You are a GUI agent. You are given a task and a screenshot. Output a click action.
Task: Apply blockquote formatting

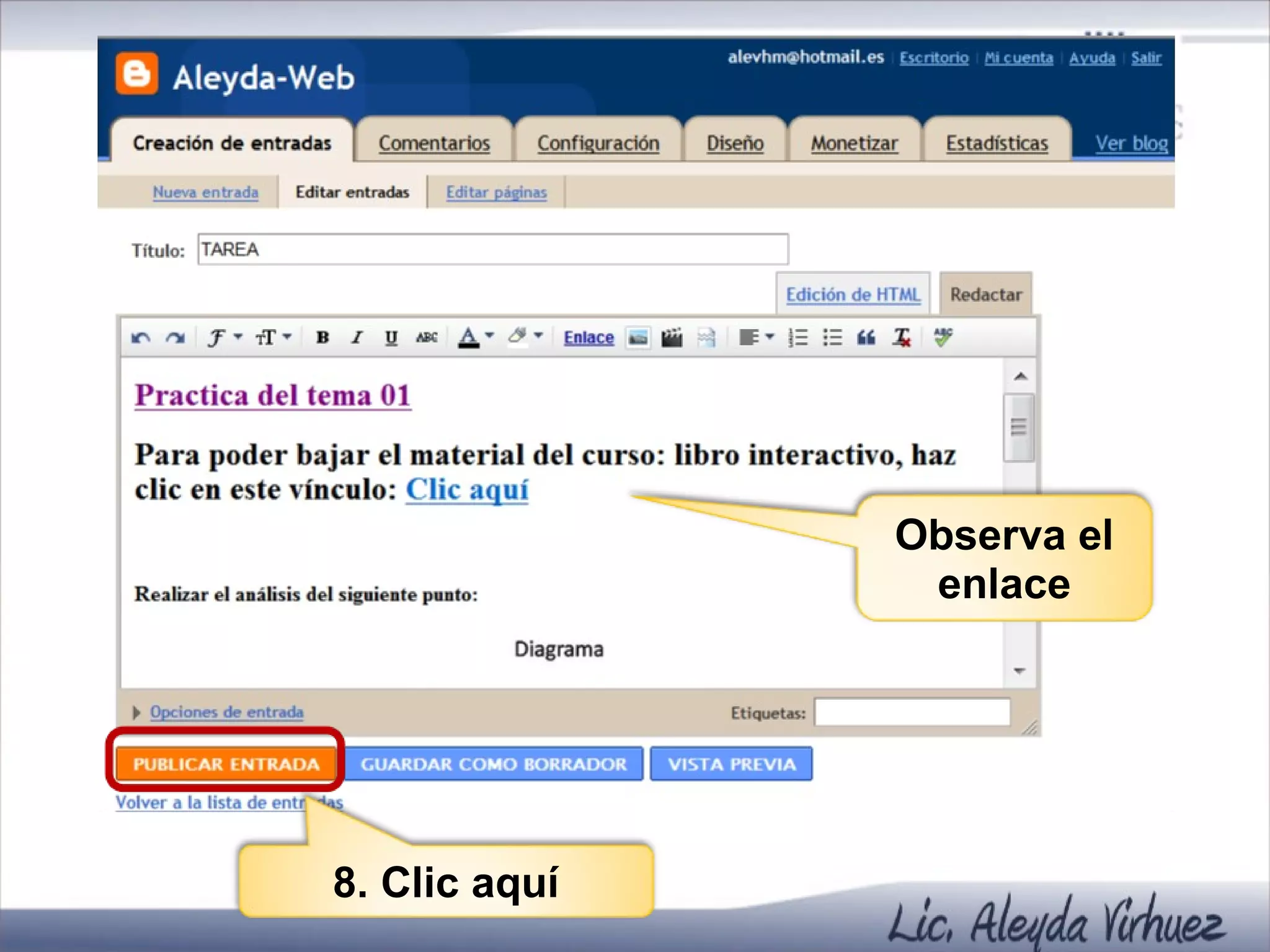[866, 338]
